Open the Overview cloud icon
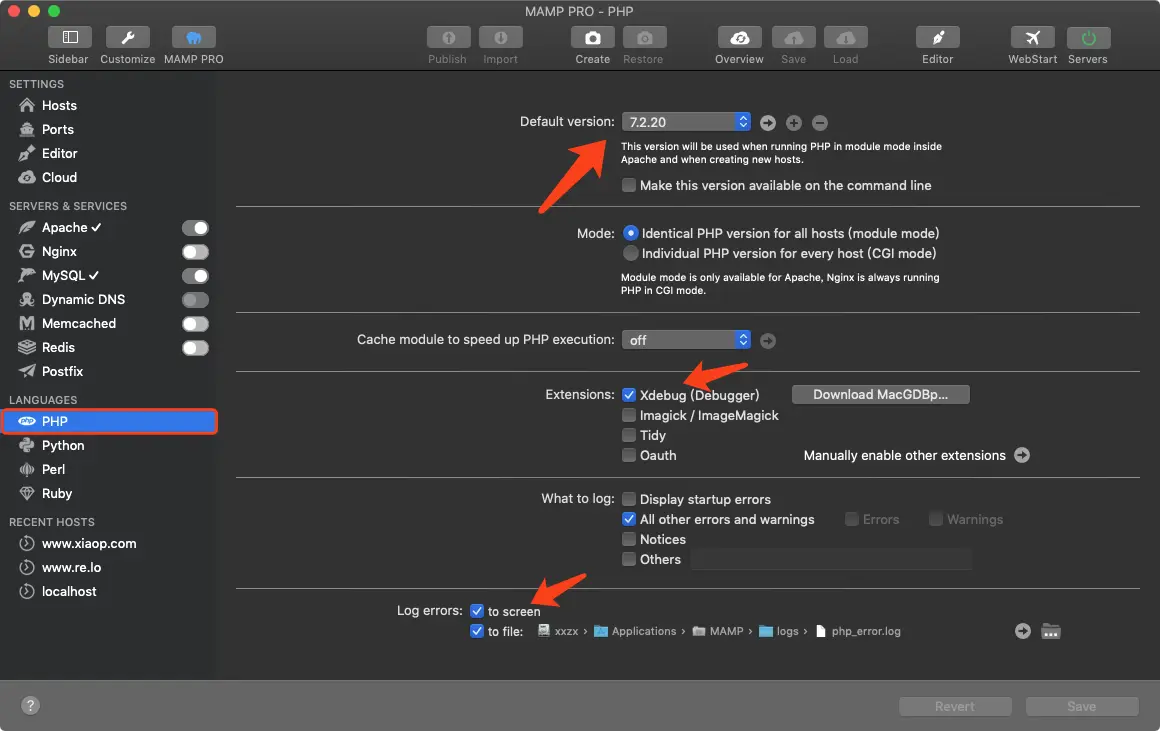Image resolution: width=1160 pixels, height=731 pixels. point(740,37)
